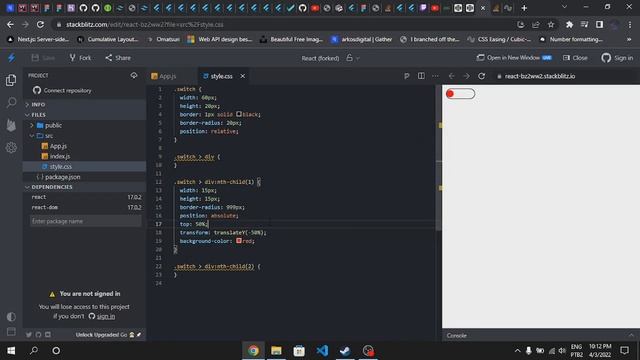
Task: Open the settings gear in left sidebar
Action: pyautogui.click(x=11, y=147)
